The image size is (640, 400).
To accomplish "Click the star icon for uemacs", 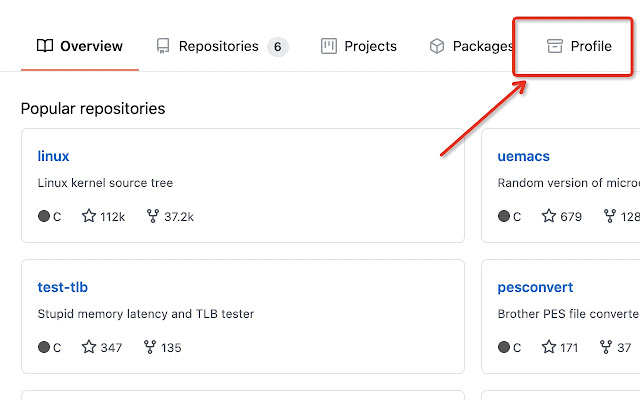I will coord(549,216).
